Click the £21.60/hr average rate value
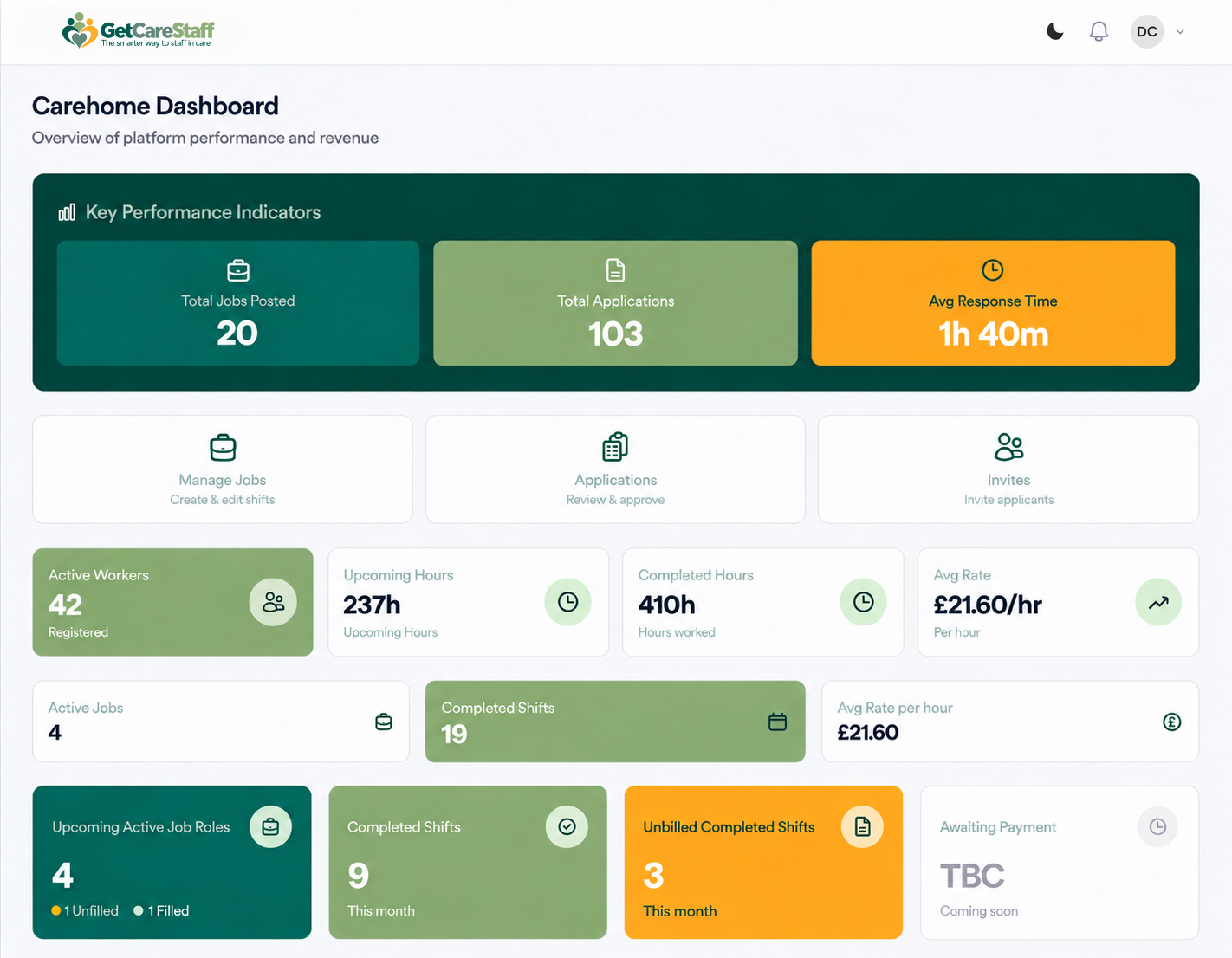This screenshot has width=1232, height=958. 988,604
